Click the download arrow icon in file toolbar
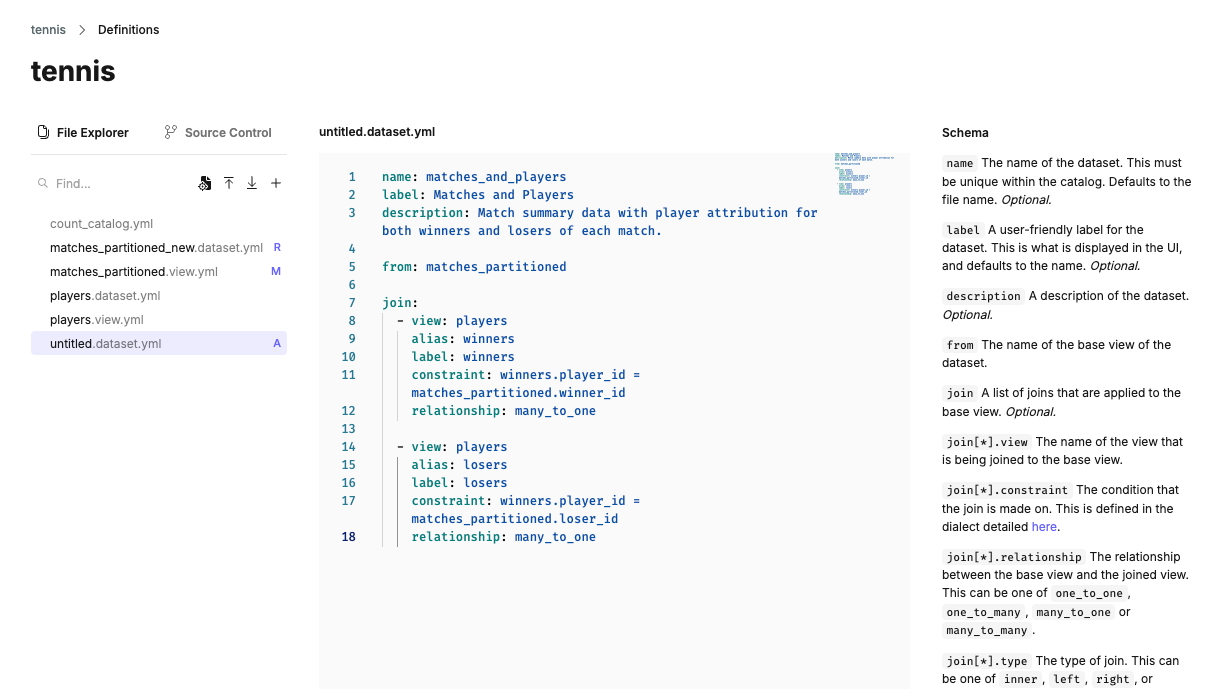The image size is (1219, 689). pos(252,183)
